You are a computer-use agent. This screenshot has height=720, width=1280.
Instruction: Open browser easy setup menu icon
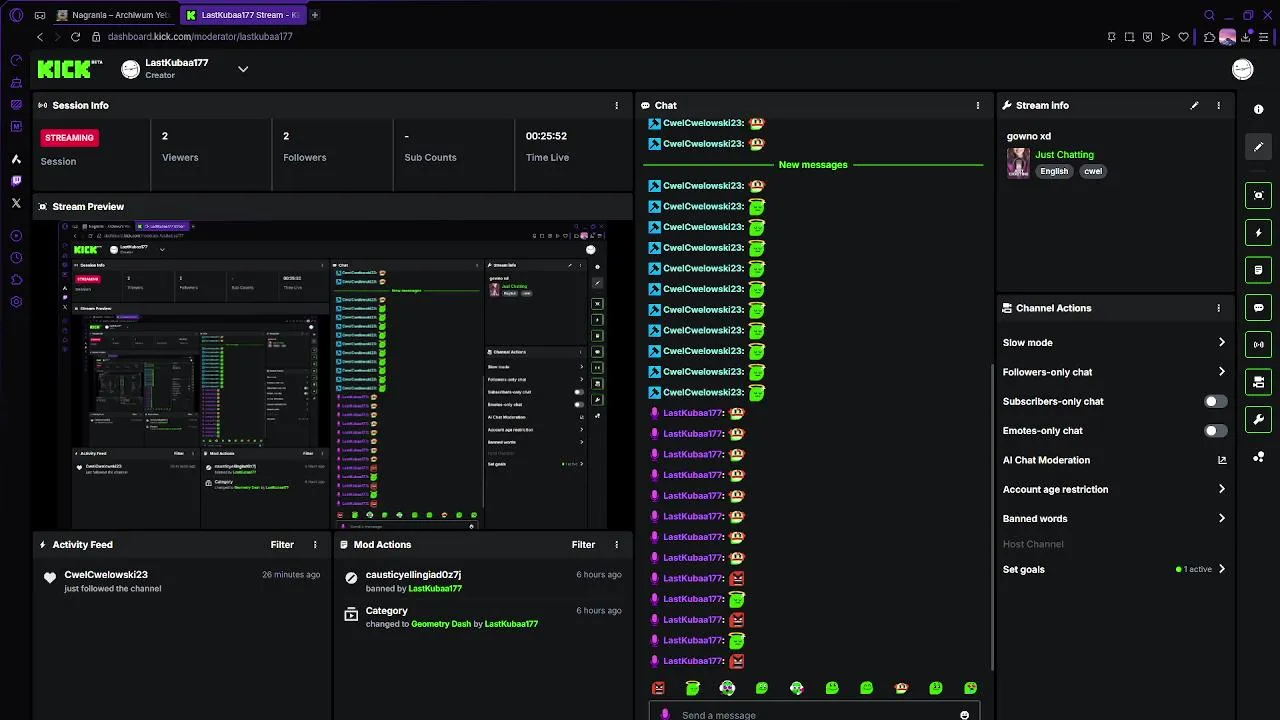click(x=1264, y=37)
